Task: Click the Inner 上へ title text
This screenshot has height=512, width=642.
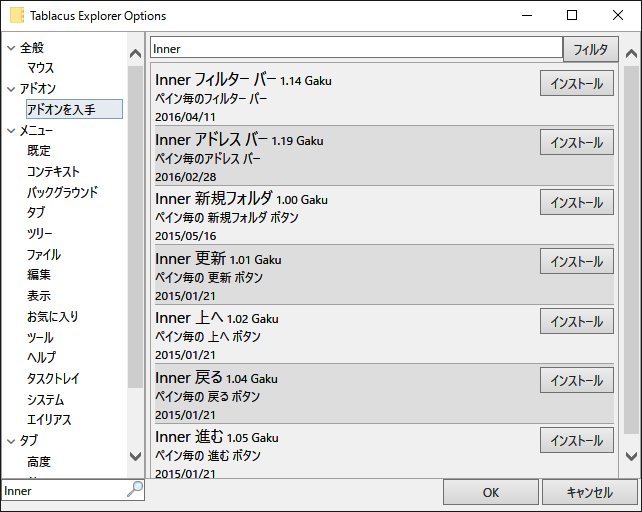Action: (189, 318)
